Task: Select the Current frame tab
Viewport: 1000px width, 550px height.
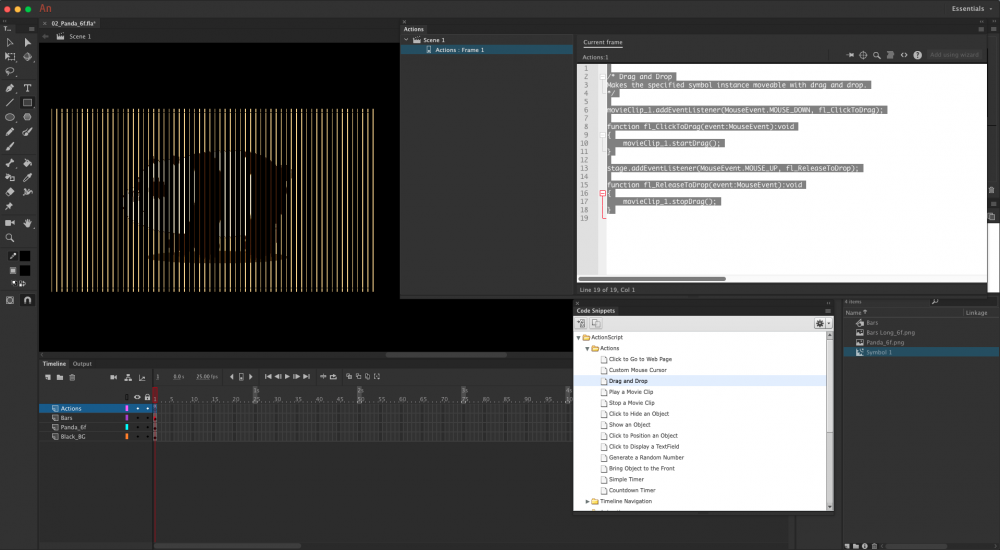Action: (603, 42)
